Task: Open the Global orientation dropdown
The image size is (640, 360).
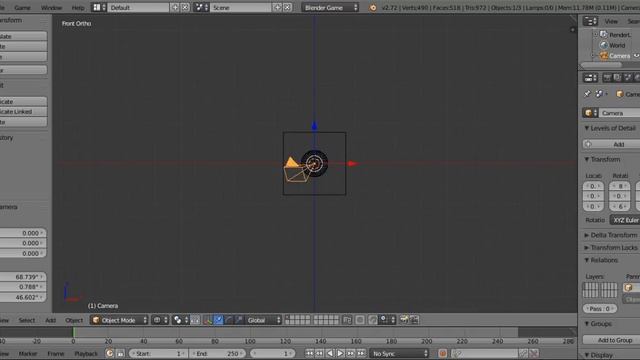Action: (x=263, y=320)
